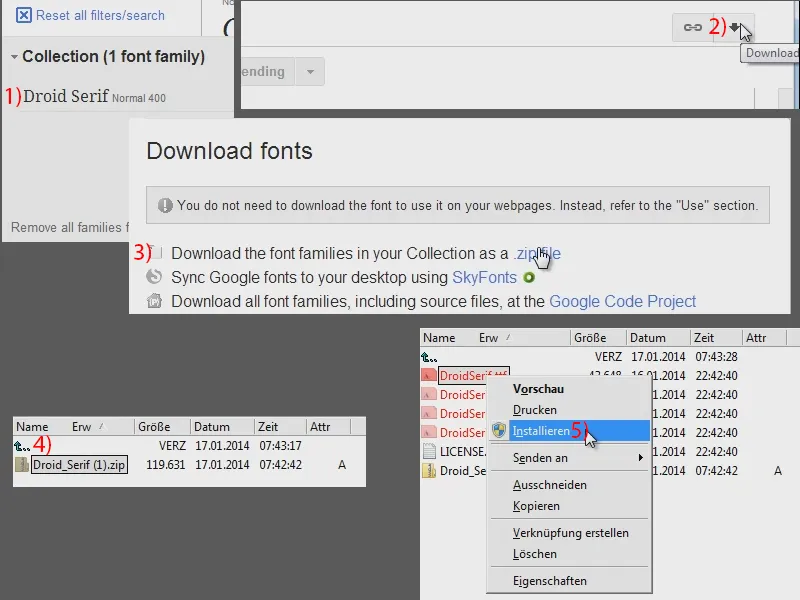Select the LICENSE. file name

[x=463, y=452]
